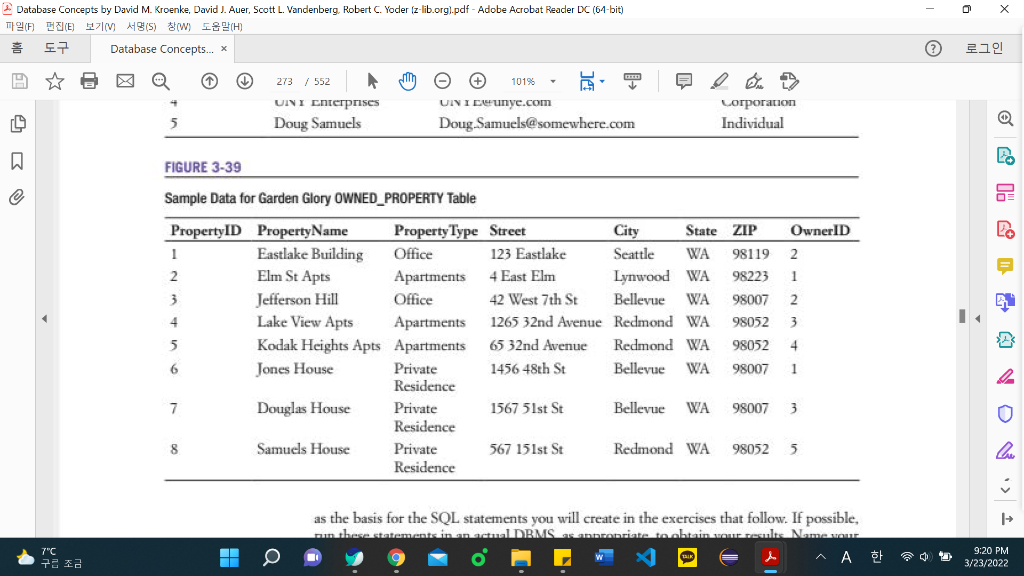
Task: Toggle the Attachments paperclip panel
Action: (x=15, y=196)
